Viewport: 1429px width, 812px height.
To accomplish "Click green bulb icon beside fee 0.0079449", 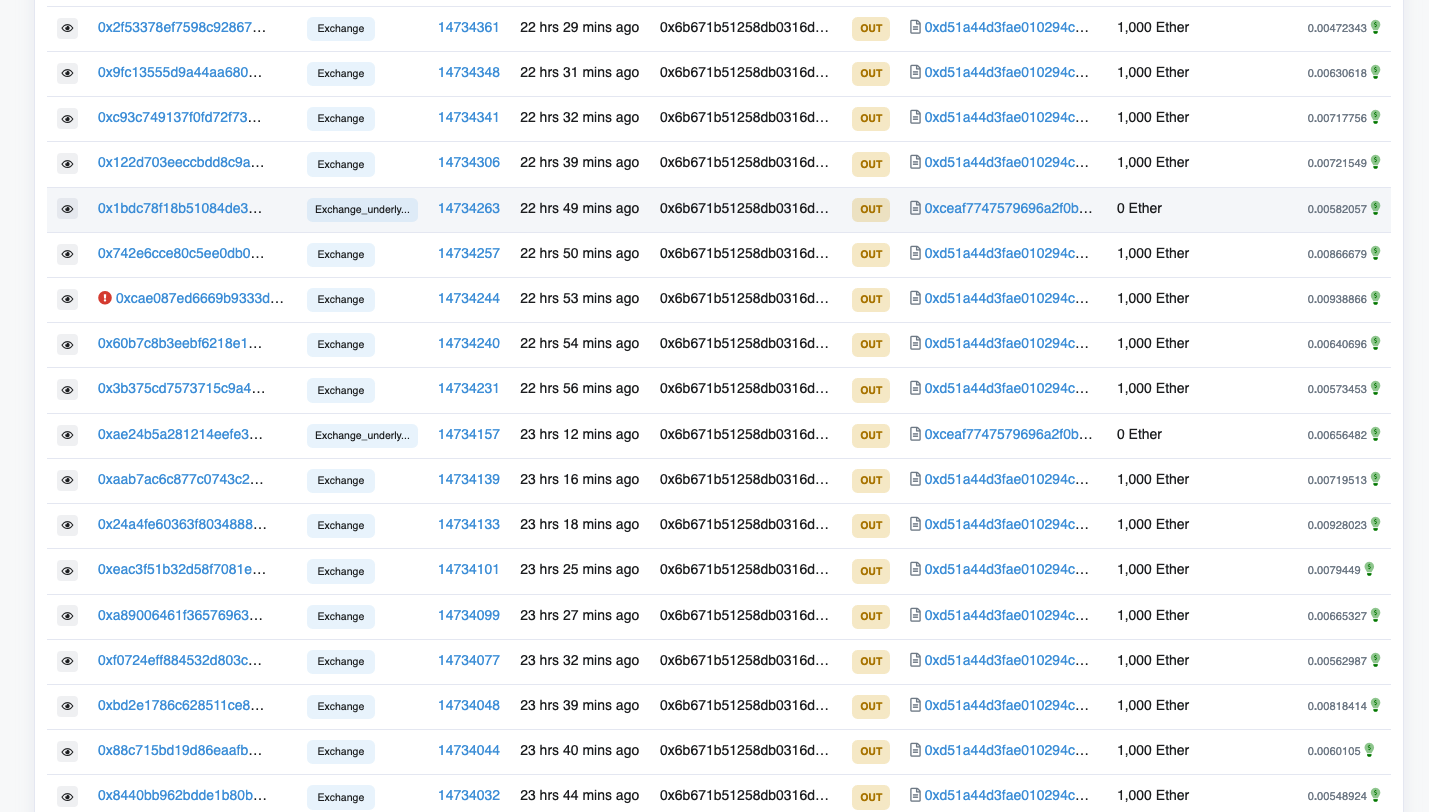I will coord(1369,569).
